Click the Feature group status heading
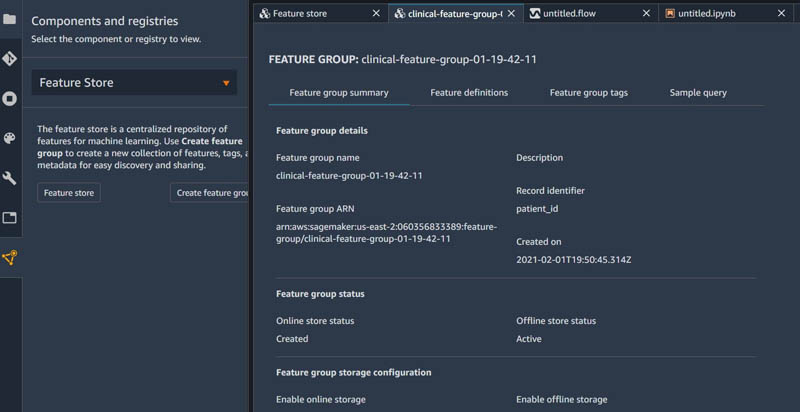 coord(320,294)
